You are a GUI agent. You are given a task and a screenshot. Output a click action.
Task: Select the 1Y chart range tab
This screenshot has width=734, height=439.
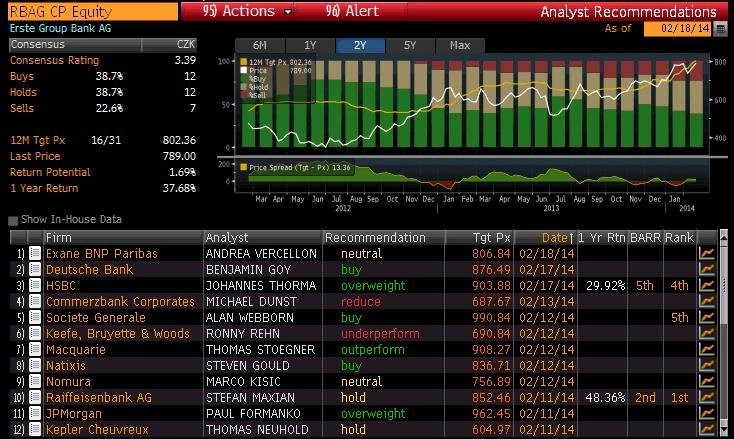pyautogui.click(x=310, y=45)
